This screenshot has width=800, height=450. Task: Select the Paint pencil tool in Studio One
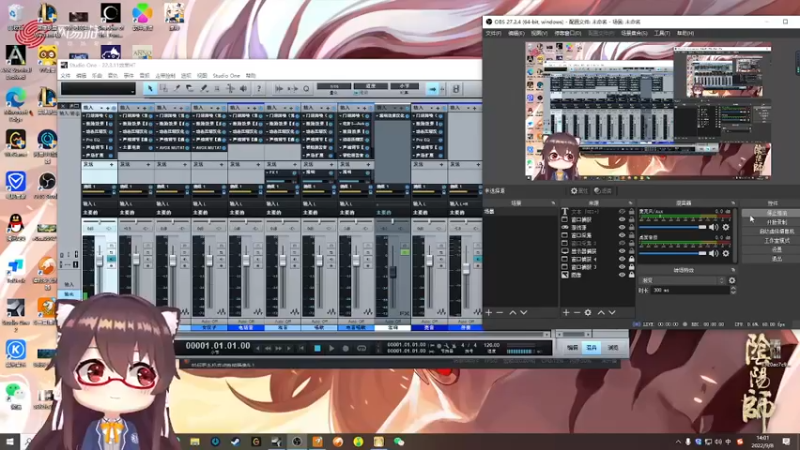click(x=204, y=89)
